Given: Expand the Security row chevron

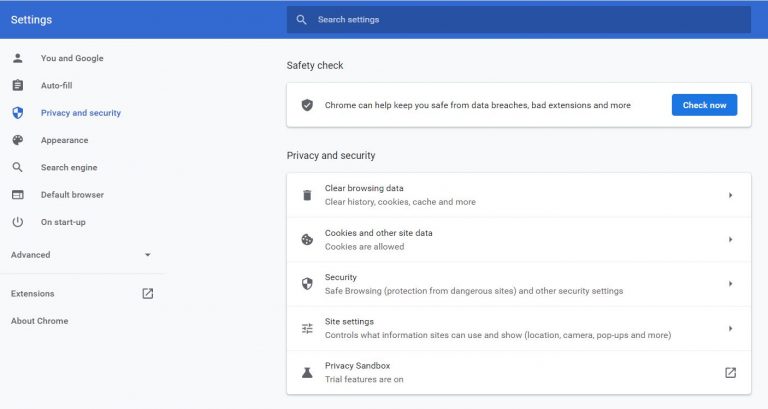Looking at the screenshot, I should coord(730,284).
